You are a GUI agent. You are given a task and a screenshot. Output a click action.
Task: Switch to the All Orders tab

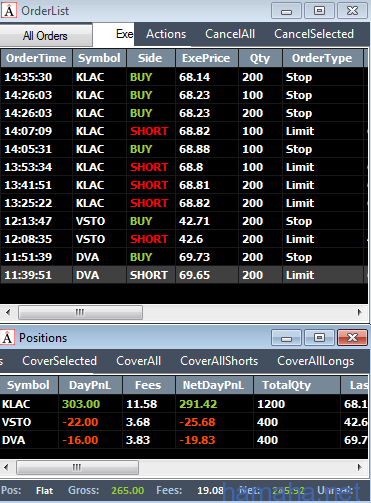(46, 35)
